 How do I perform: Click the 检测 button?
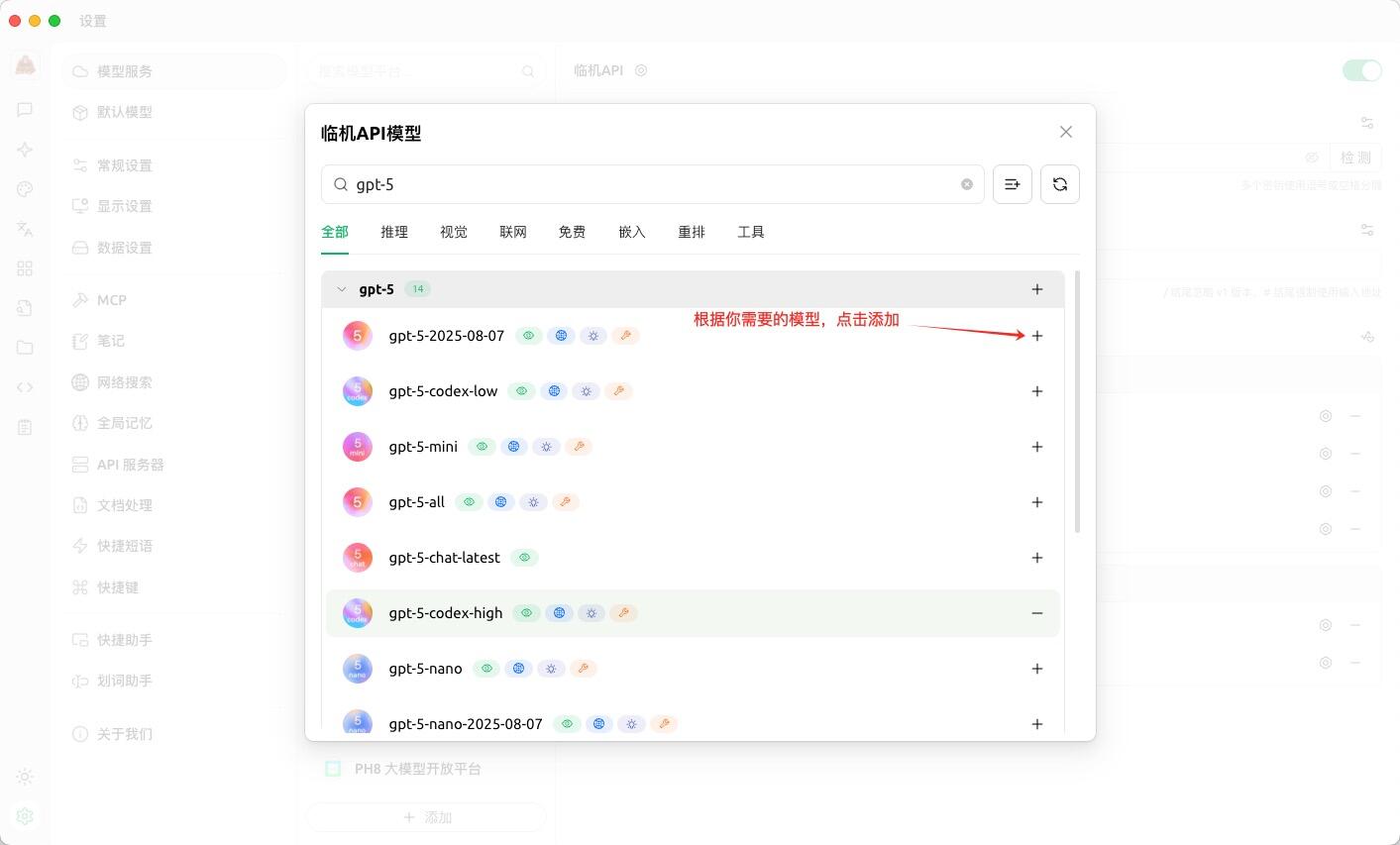click(x=1355, y=158)
